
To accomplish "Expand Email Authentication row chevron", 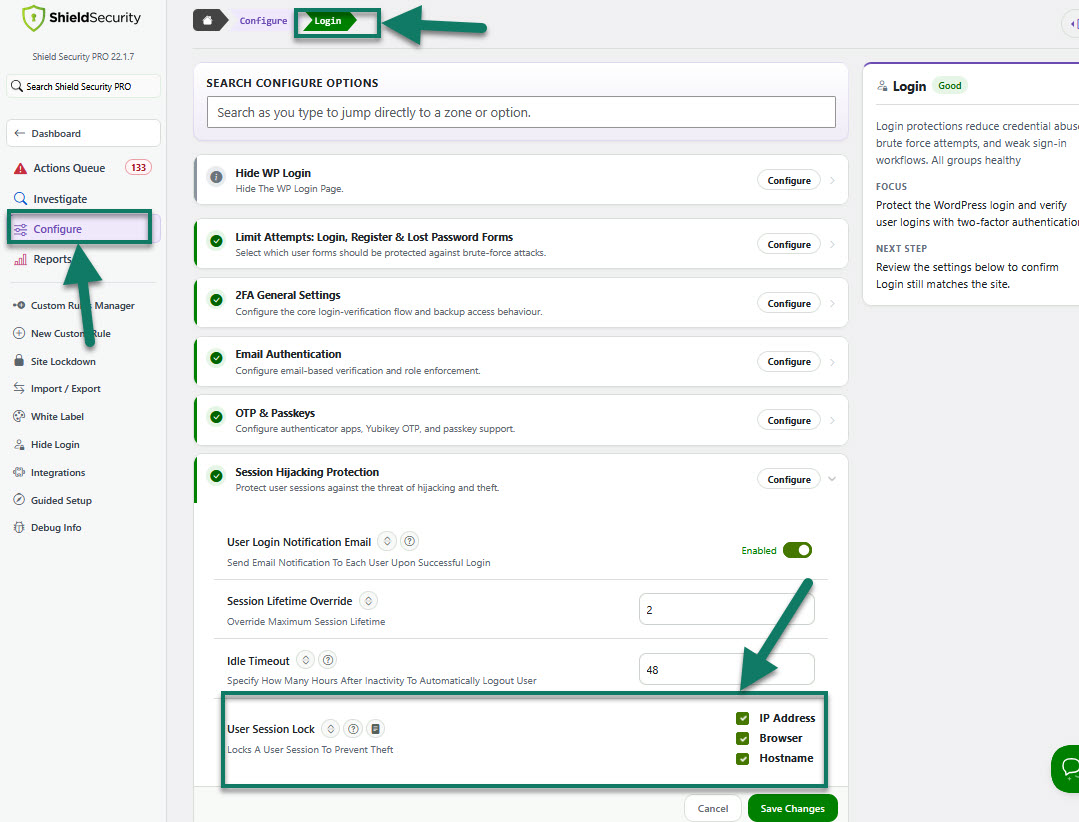I will pyautogui.click(x=832, y=362).
